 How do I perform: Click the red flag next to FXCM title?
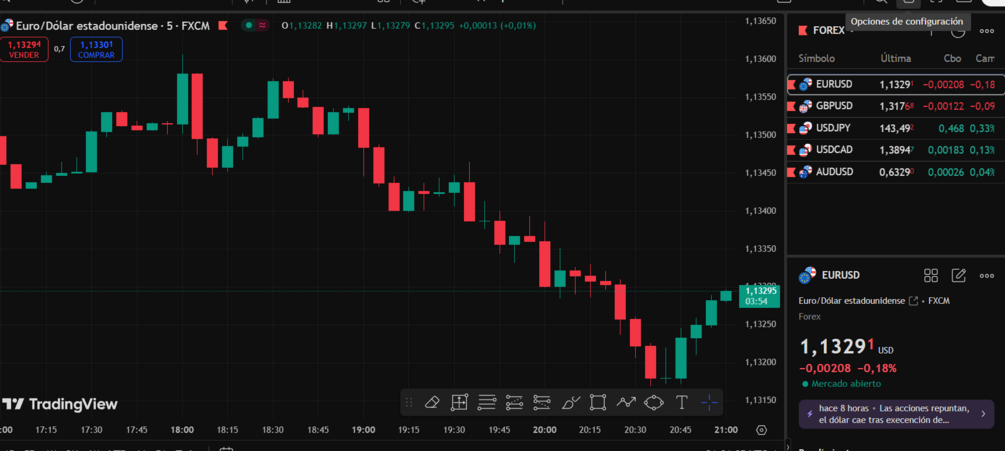tap(222, 26)
